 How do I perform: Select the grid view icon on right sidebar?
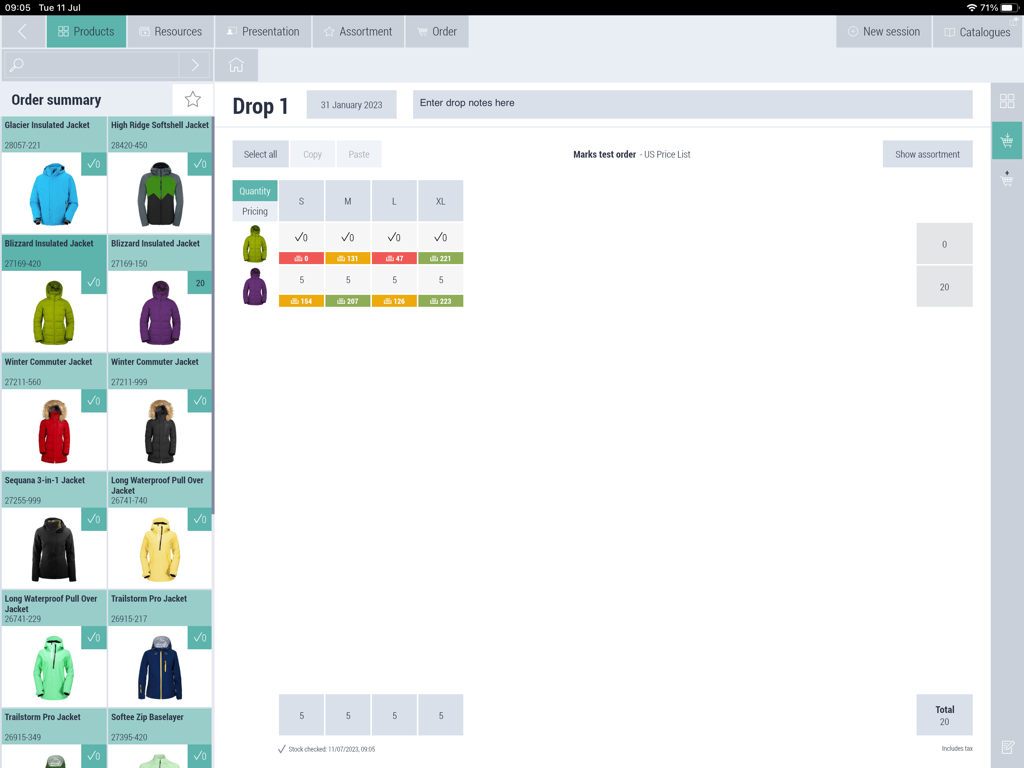point(1007,100)
